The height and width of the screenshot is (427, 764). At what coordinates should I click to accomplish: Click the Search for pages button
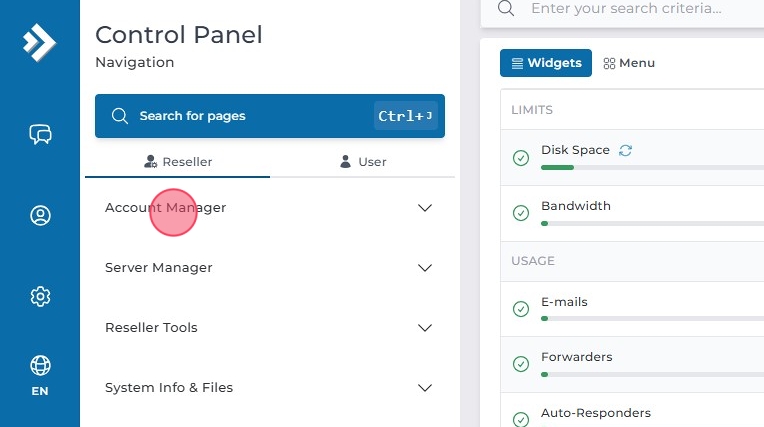coord(269,116)
